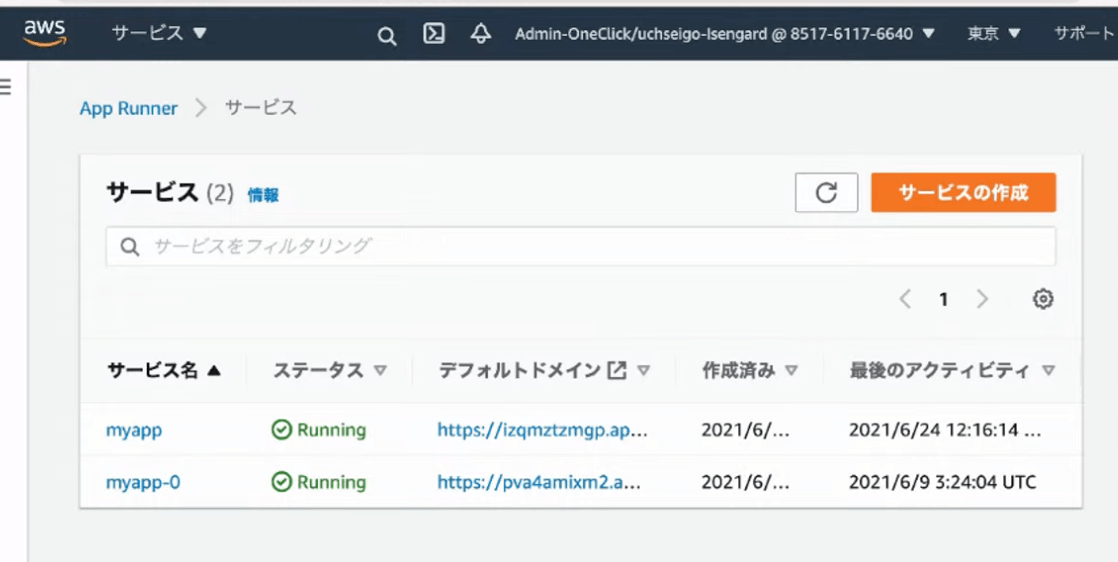The height and width of the screenshot is (562, 1118).
Task: Go to previous page arrow
Action: pos(906,299)
